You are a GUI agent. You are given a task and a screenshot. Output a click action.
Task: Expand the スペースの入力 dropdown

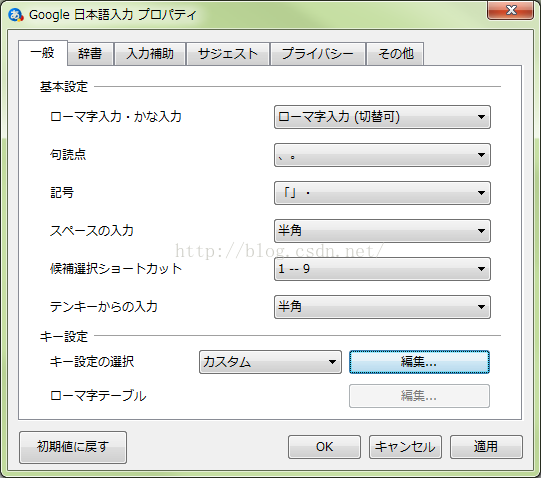[382, 231]
